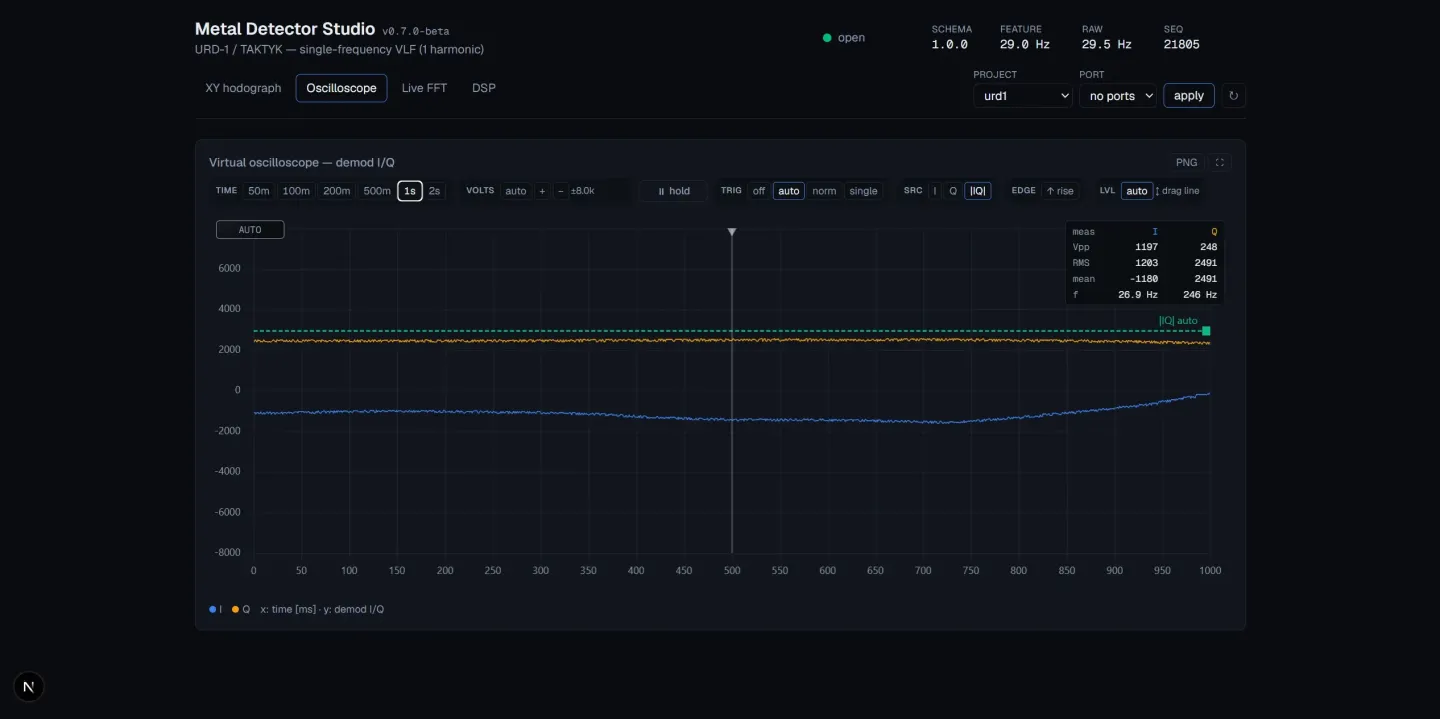Click the AUTO button above the chart
Screen dimensions: 1440x719
[250, 230]
